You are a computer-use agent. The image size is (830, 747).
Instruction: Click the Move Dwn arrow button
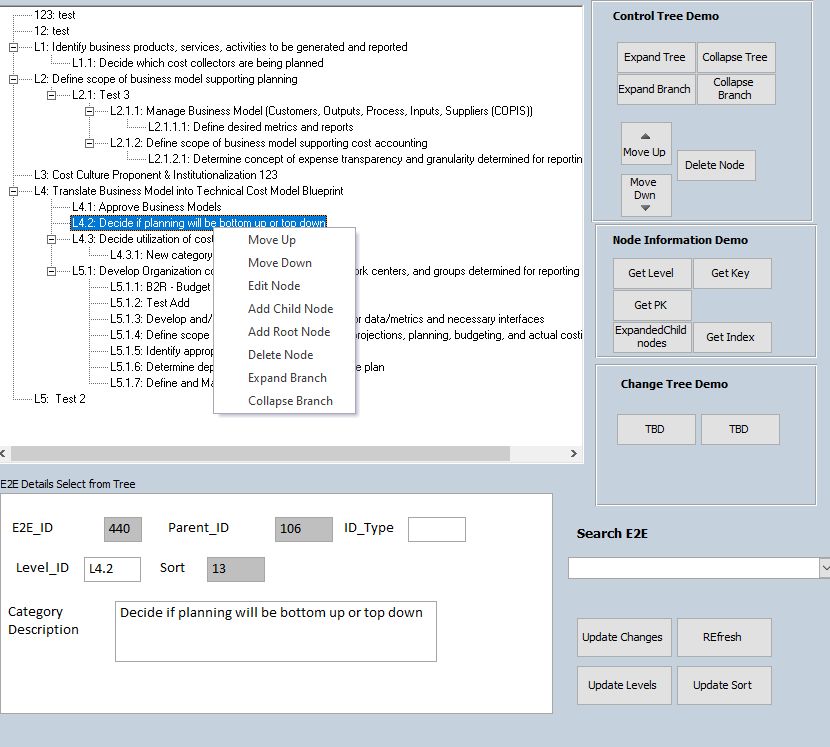[x=646, y=195]
